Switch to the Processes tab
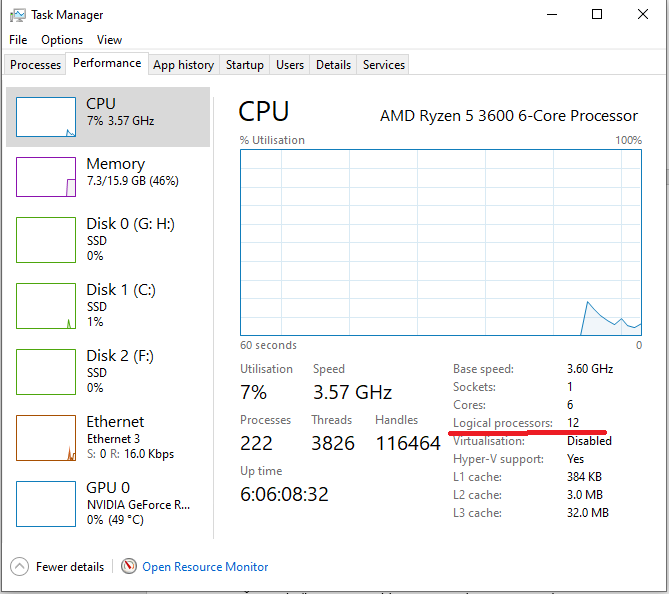Image resolution: width=669 pixels, height=594 pixels. coord(35,65)
